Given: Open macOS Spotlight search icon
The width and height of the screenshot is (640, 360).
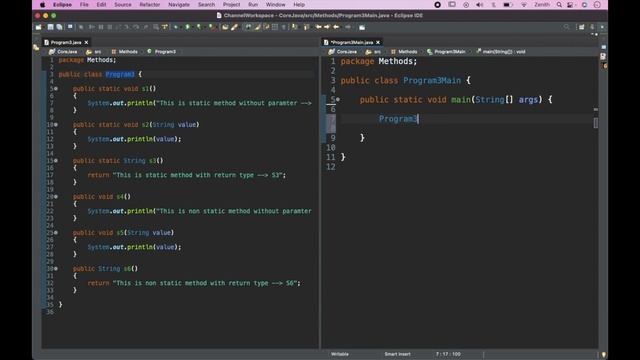Looking at the screenshot, I should (x=559, y=5).
